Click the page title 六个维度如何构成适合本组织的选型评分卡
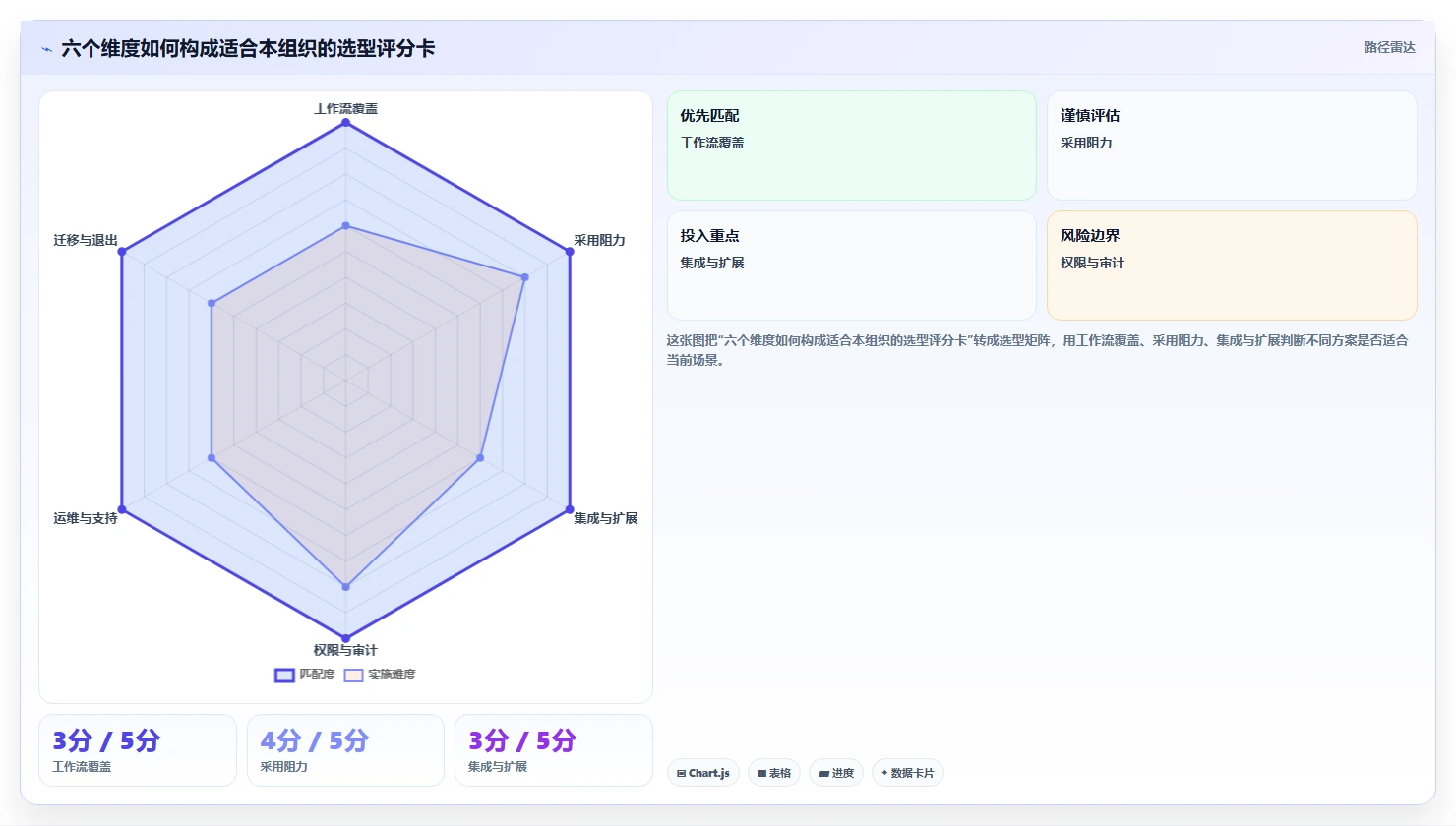 click(x=248, y=48)
